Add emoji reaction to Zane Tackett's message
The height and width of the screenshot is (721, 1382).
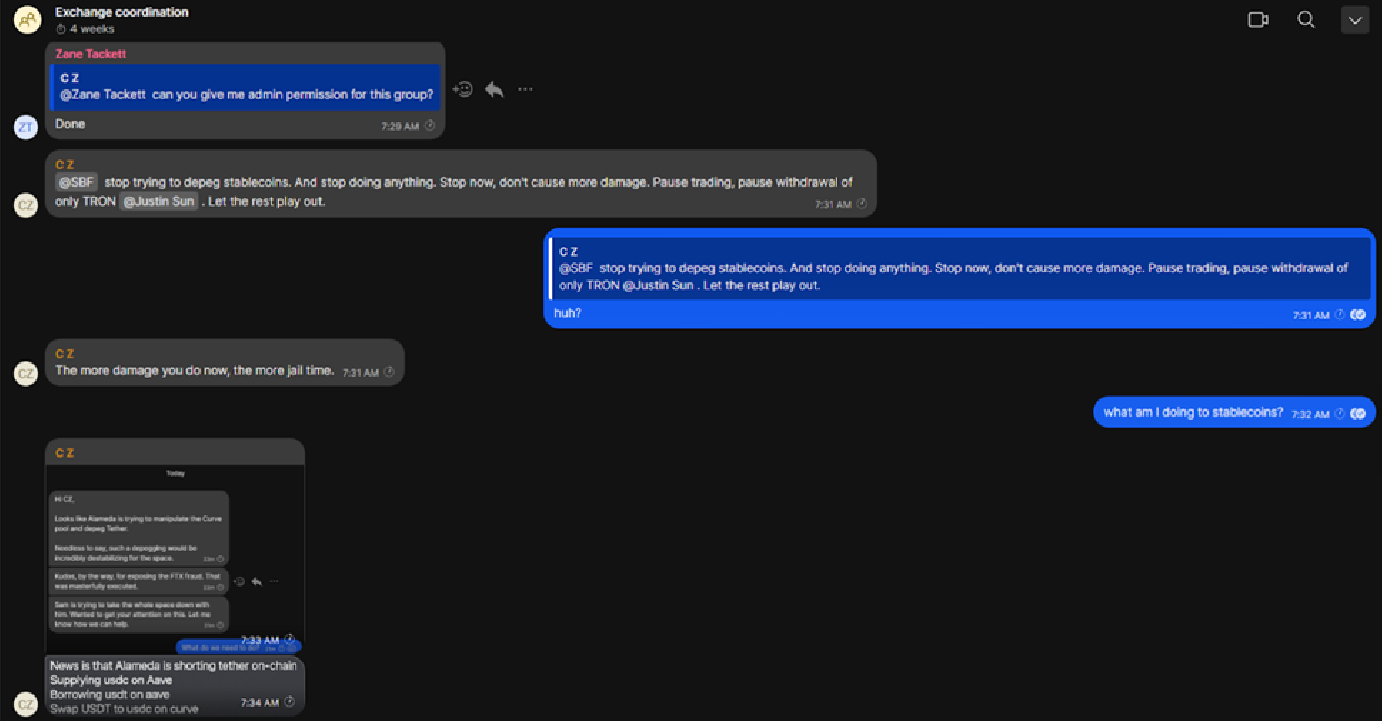pyautogui.click(x=462, y=89)
